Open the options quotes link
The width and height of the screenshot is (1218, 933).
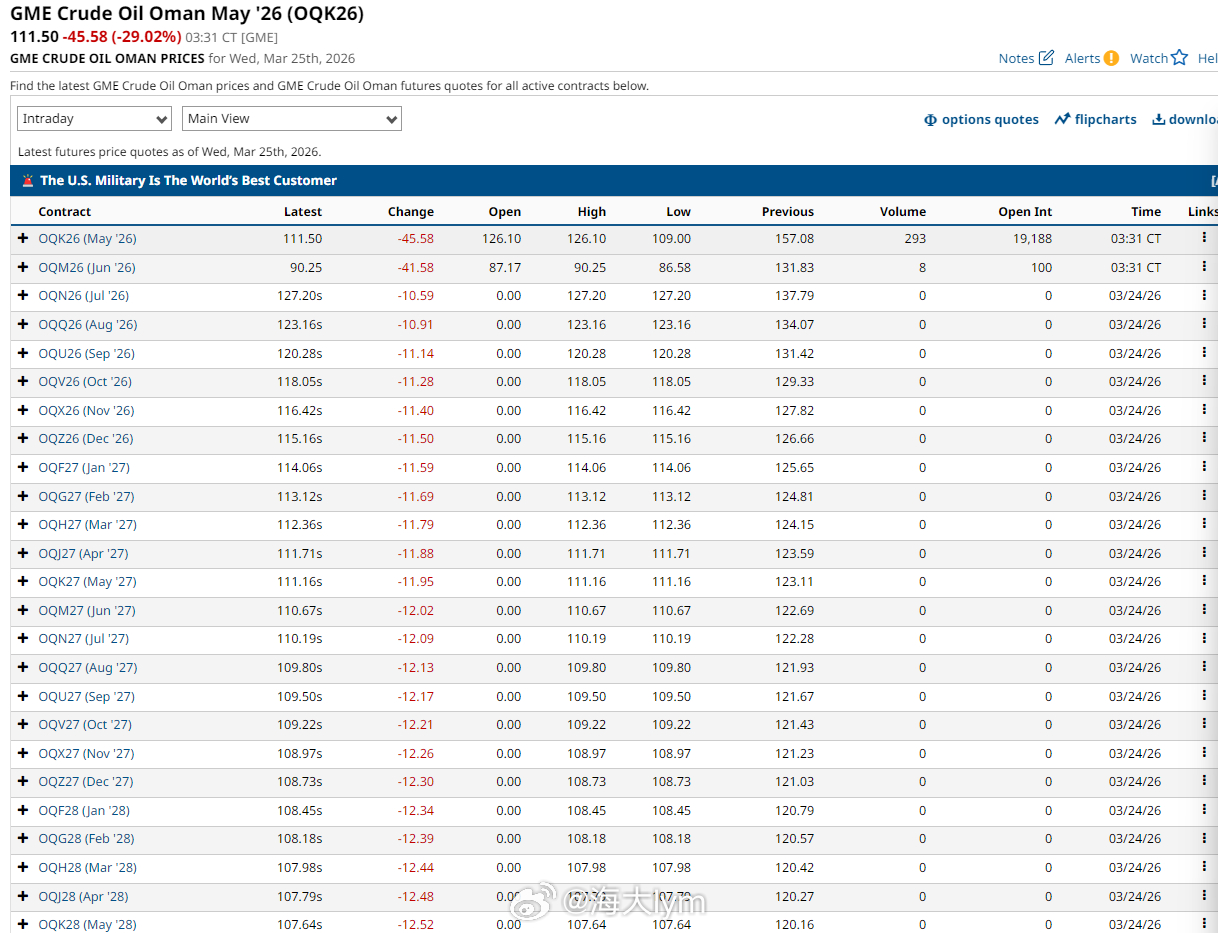click(x=981, y=119)
